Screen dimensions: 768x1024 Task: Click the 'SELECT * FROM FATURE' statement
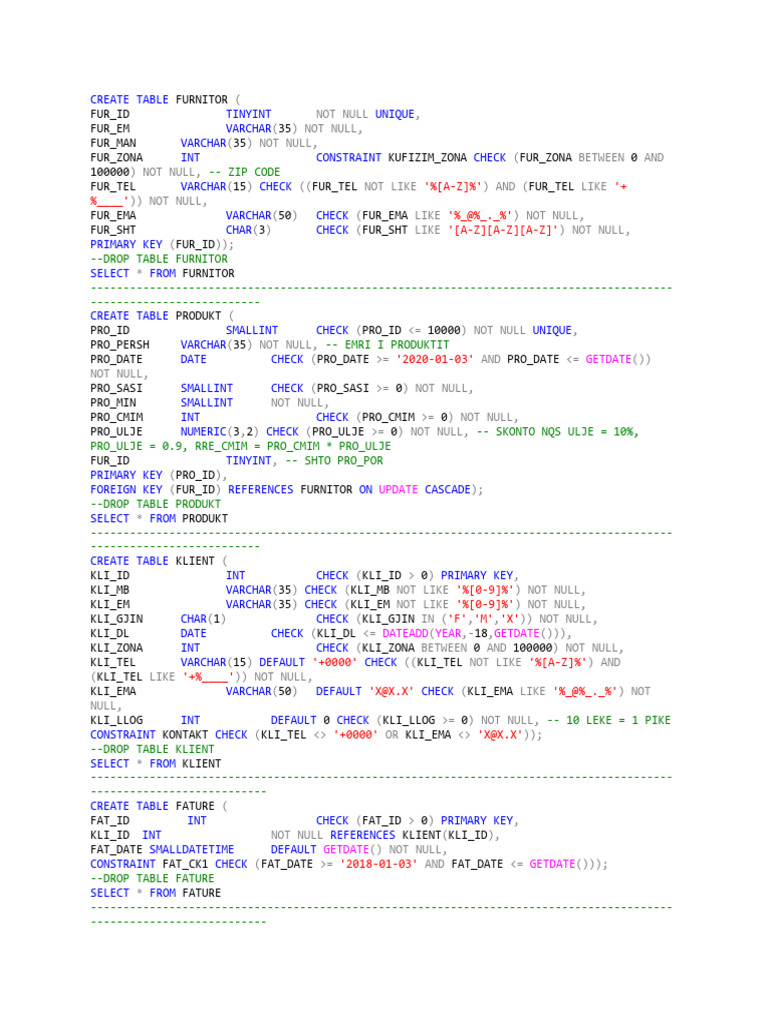coord(155,893)
